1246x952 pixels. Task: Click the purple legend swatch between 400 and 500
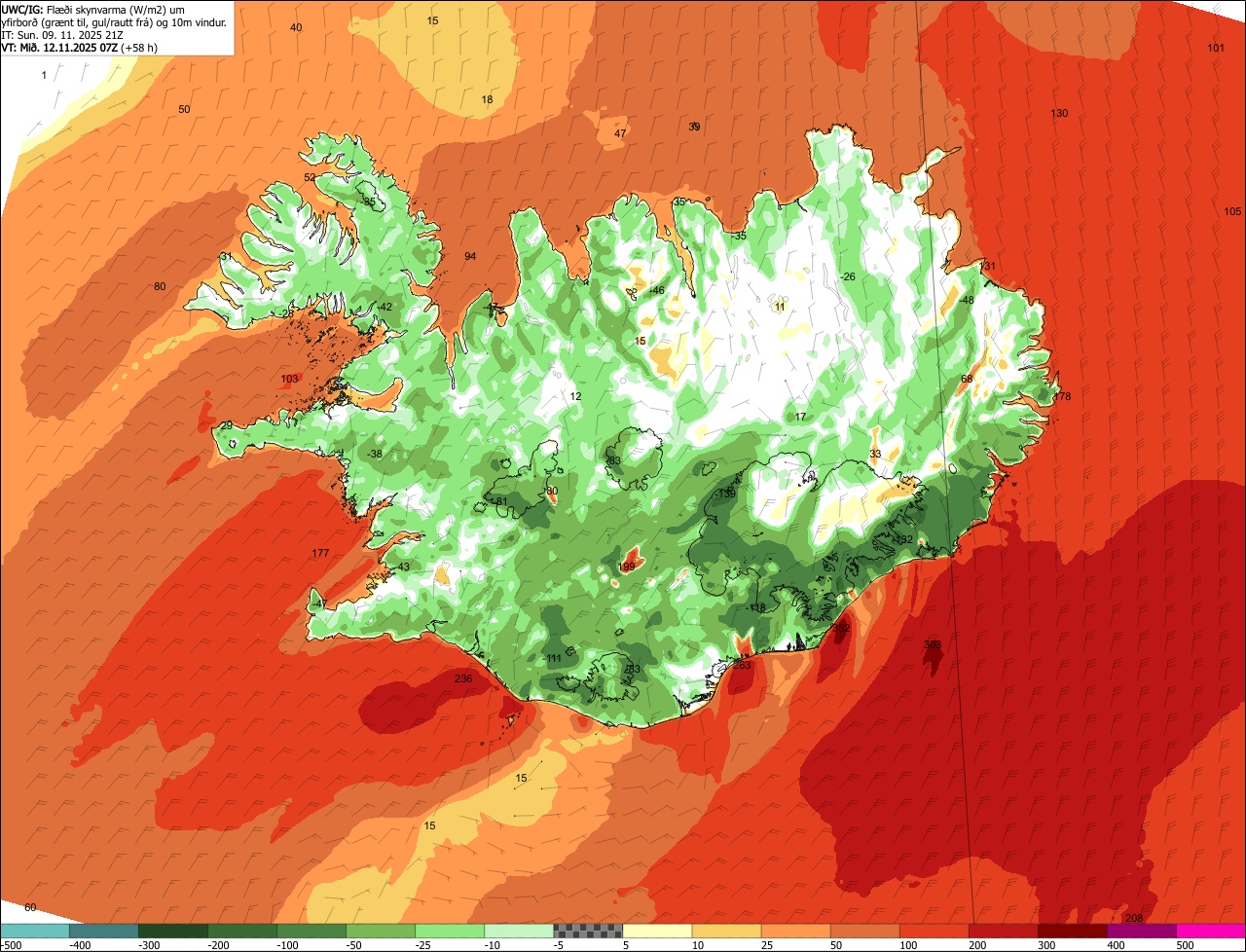click(1141, 931)
